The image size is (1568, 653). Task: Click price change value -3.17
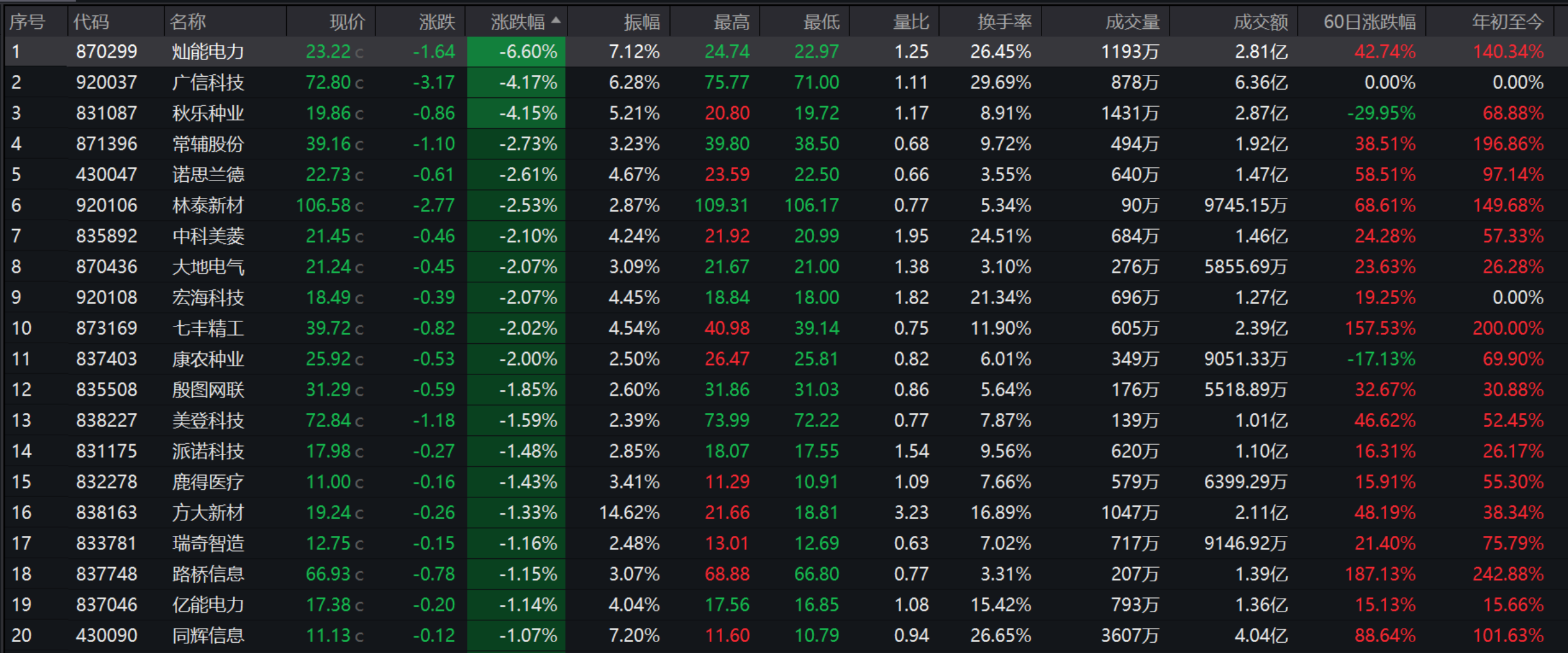(434, 83)
